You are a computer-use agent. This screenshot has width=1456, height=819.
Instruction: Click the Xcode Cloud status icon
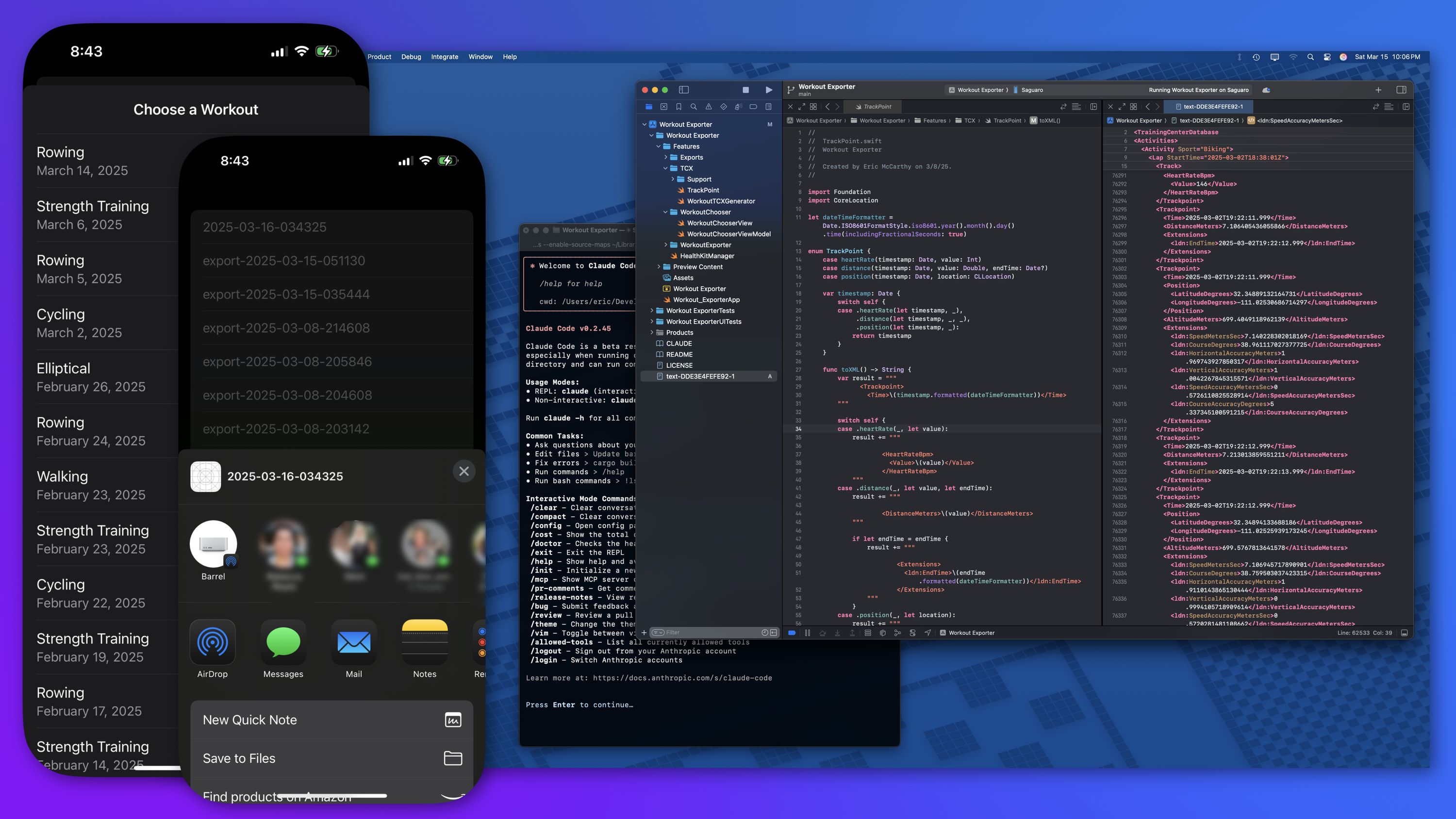(1266, 90)
